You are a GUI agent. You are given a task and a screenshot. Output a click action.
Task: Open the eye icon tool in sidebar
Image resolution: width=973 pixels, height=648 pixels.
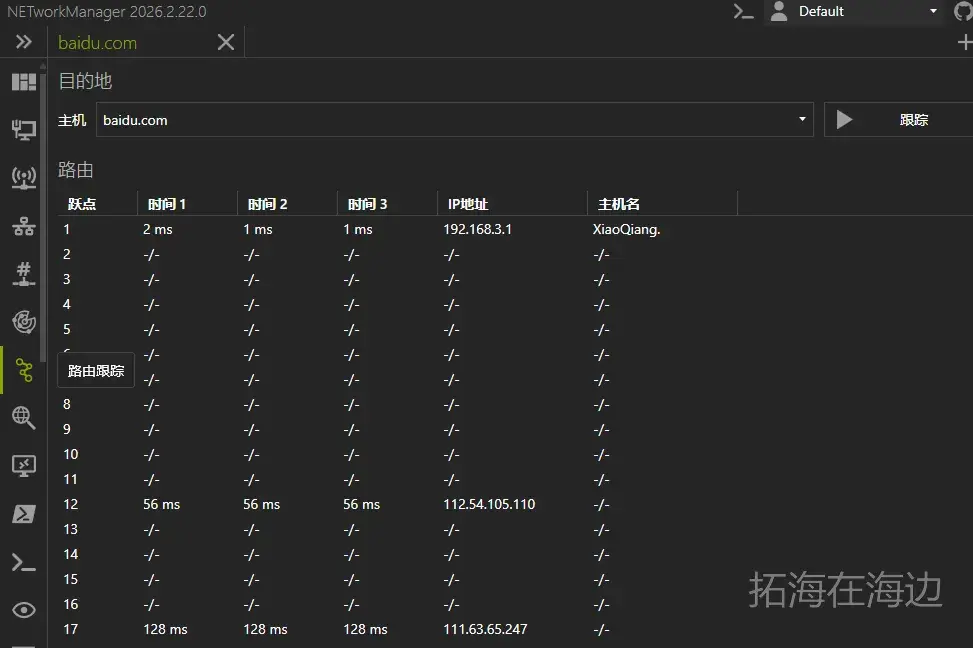[24, 610]
